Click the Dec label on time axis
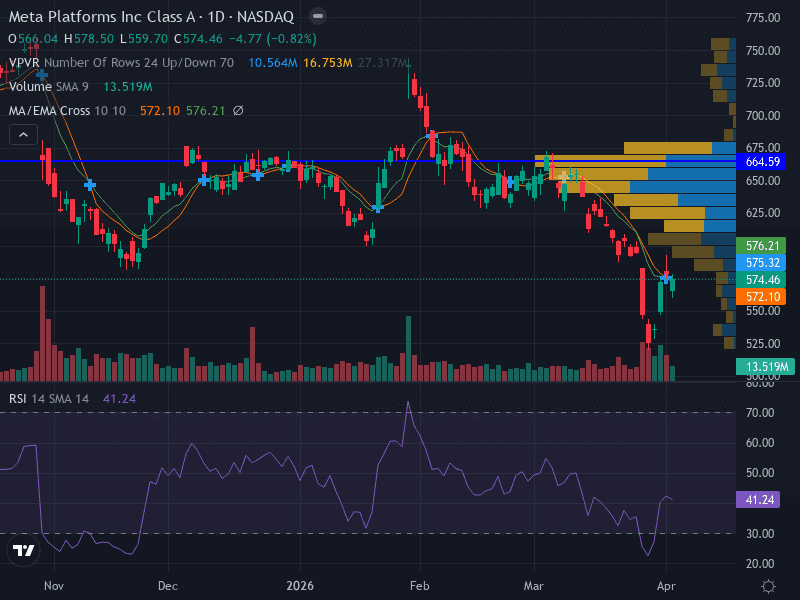Screen dimensions: 800x600 [168, 586]
